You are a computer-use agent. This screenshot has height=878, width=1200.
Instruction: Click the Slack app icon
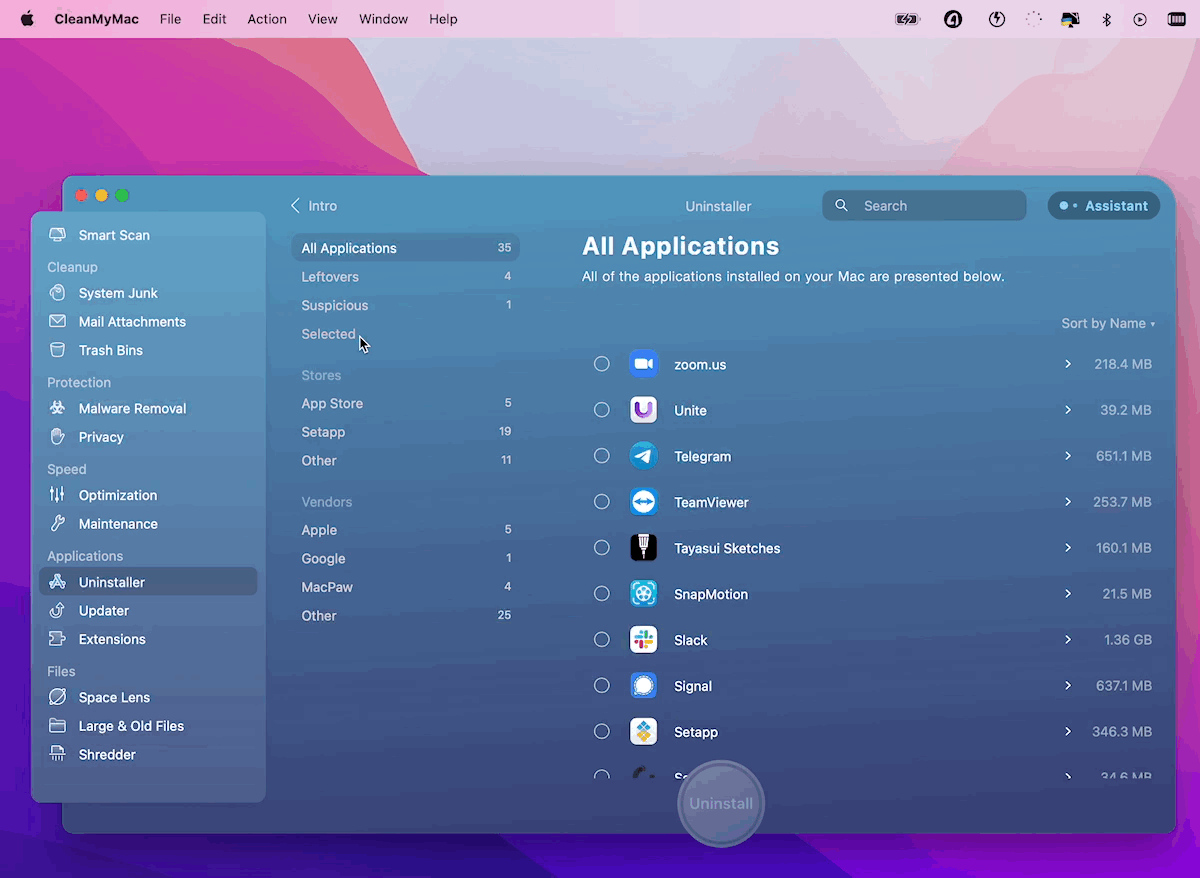pos(644,640)
